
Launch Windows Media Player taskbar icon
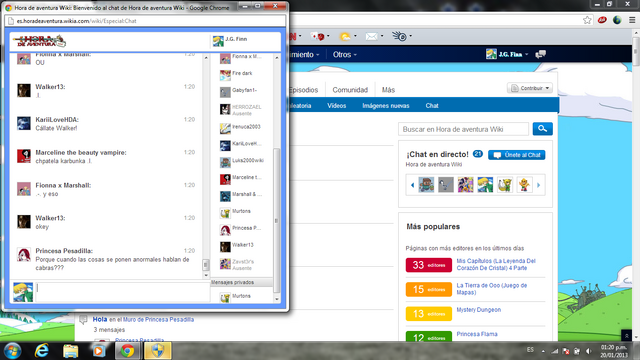(x=99, y=351)
